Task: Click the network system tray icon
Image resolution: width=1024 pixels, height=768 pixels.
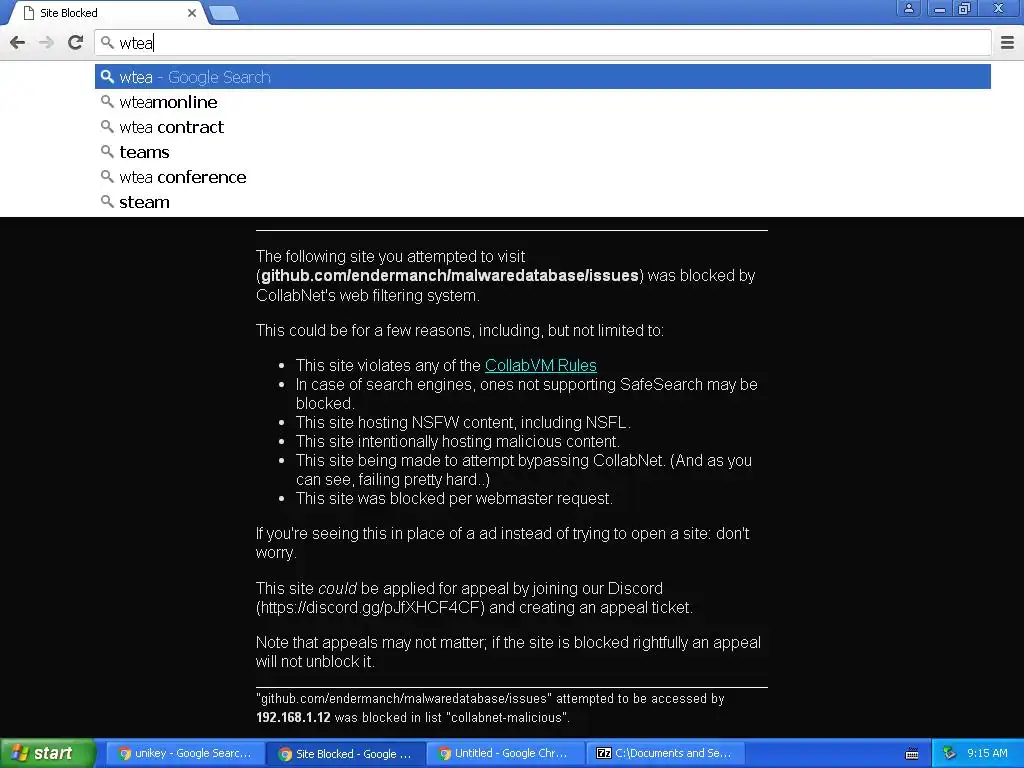Action: pos(950,753)
